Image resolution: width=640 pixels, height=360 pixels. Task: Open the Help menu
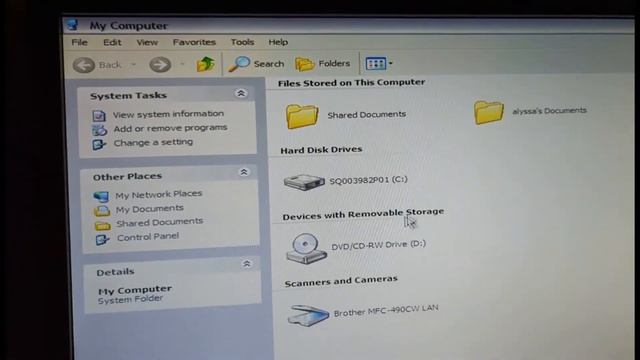[278, 42]
